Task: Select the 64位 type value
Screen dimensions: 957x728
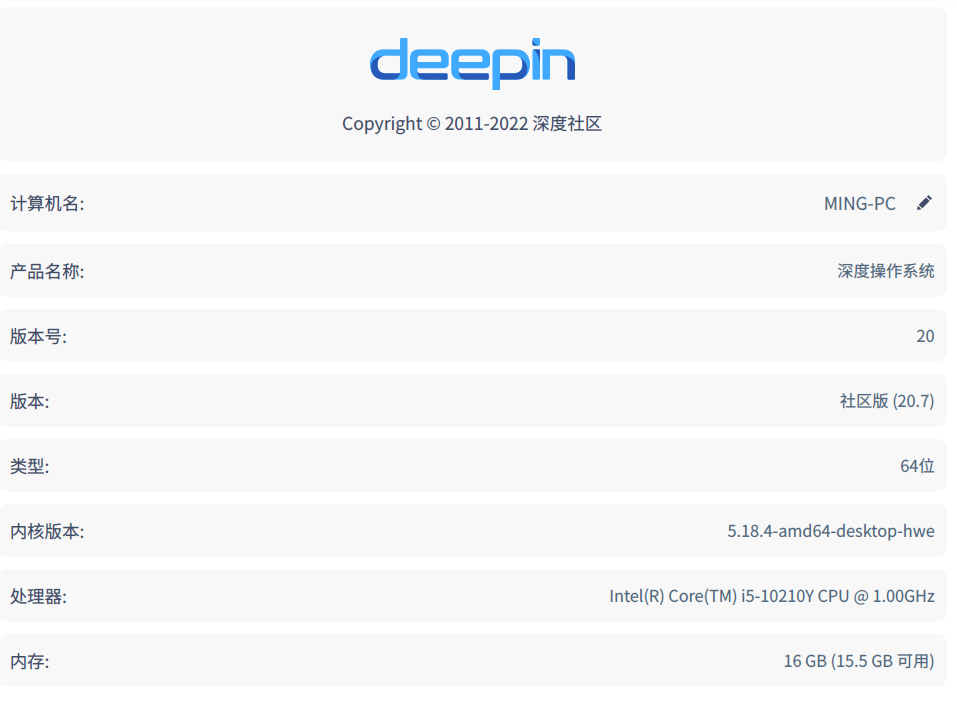Action: tap(917, 466)
